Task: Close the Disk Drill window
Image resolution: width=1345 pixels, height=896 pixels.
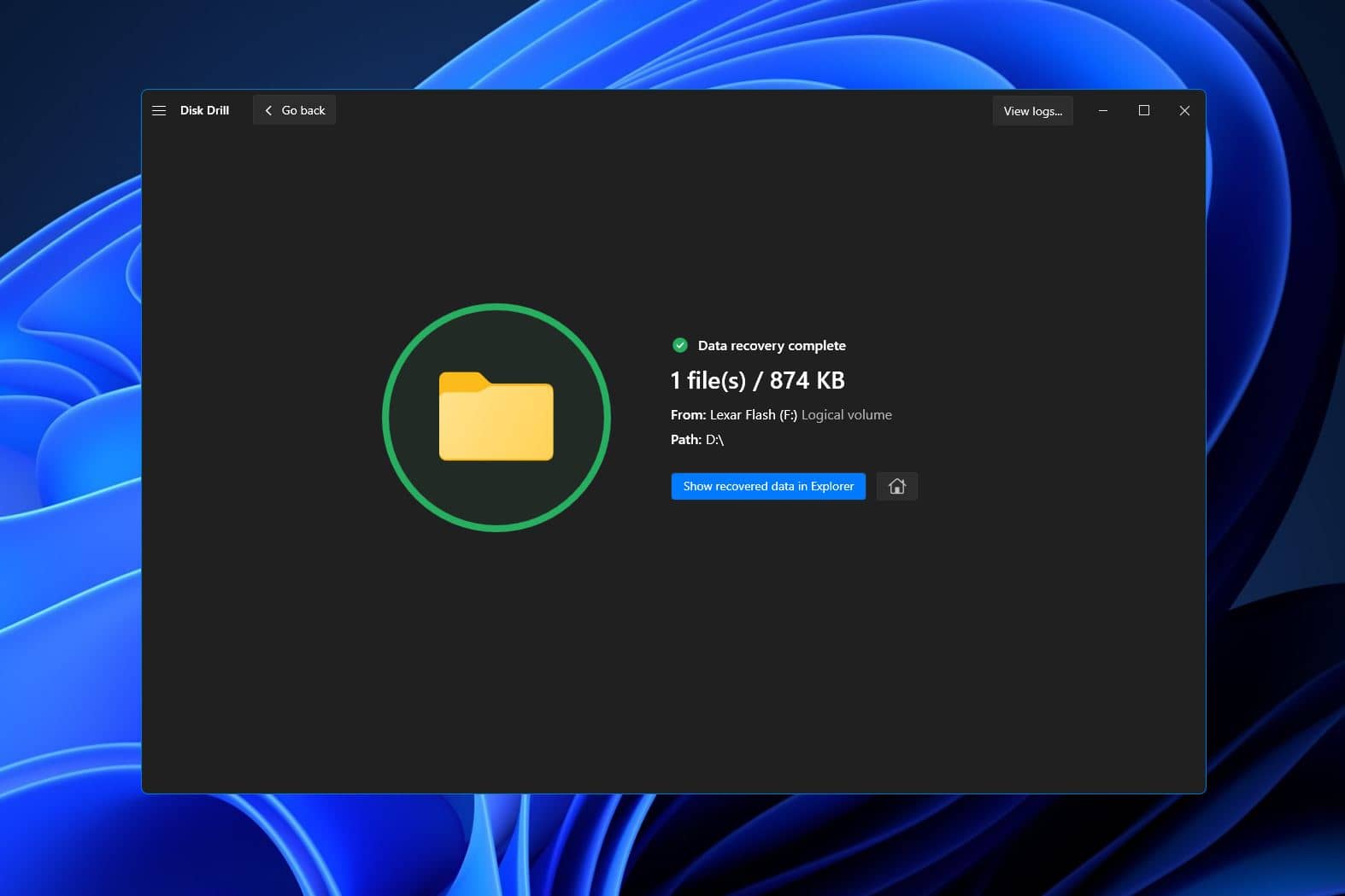Action: tap(1184, 110)
